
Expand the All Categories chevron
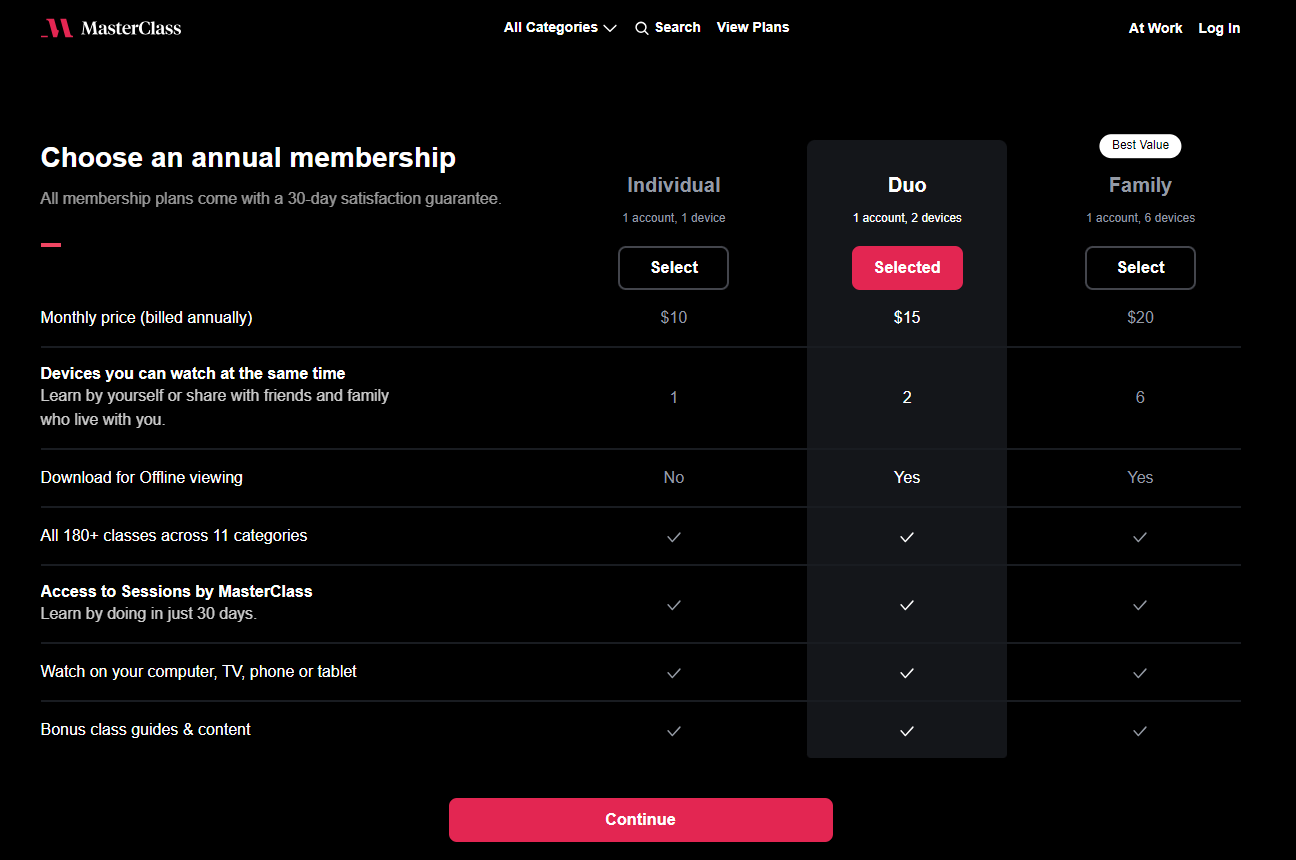[610, 28]
